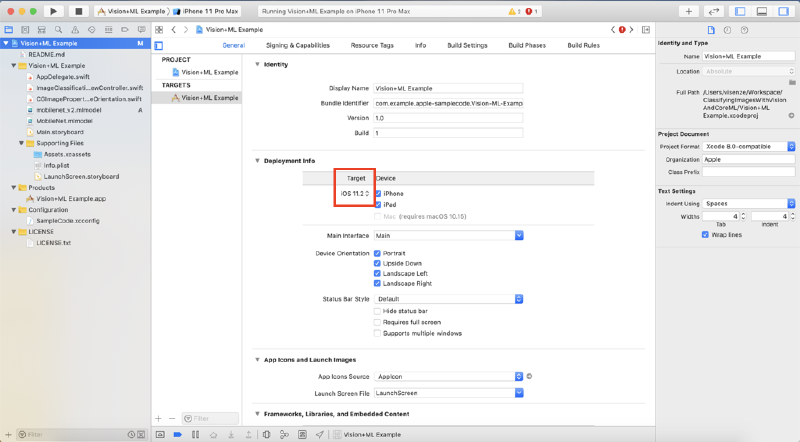Click the Run (play) button
This screenshot has height=442, width=800.
(54, 11)
